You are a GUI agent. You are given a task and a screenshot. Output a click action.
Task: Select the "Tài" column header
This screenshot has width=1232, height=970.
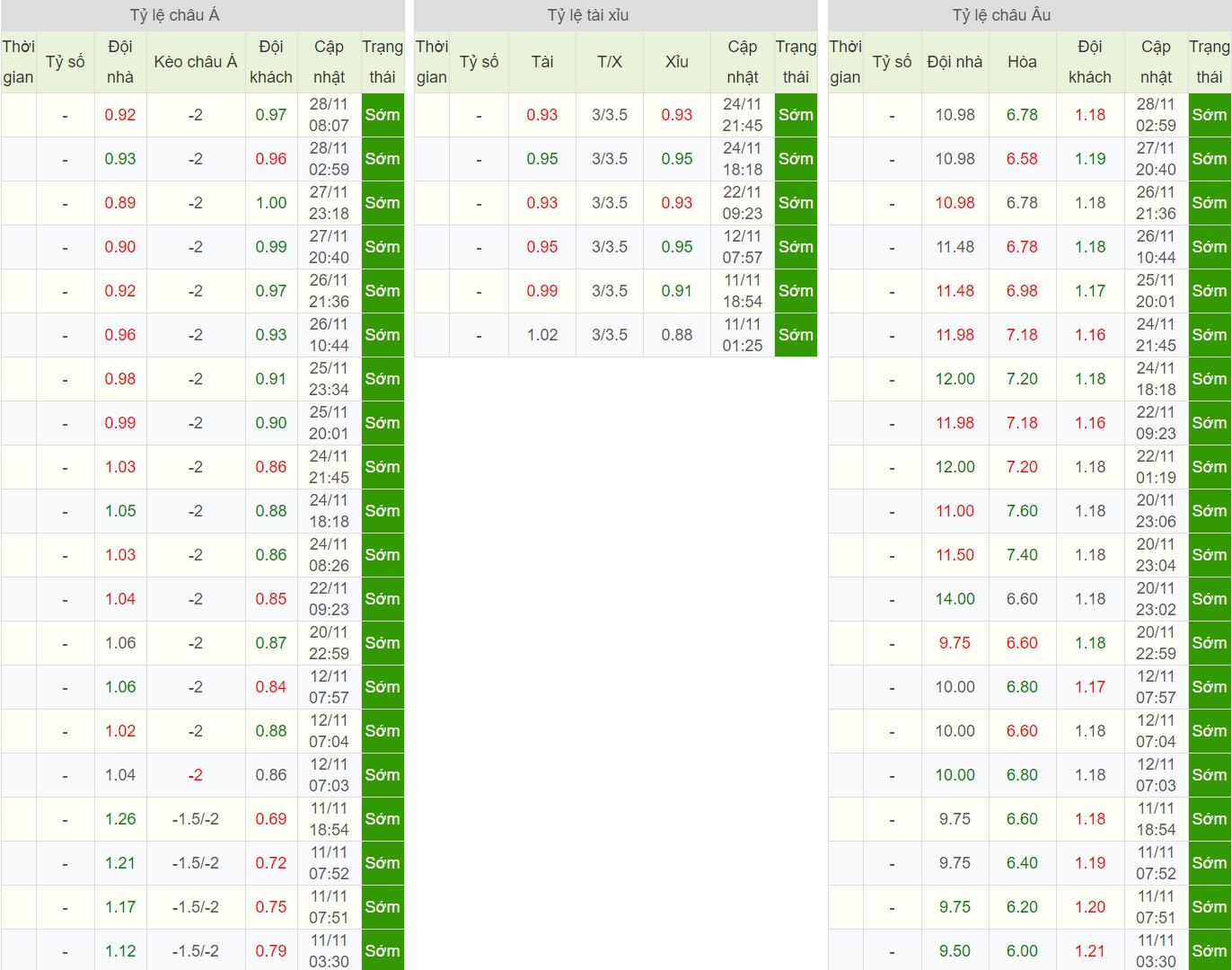[542, 62]
